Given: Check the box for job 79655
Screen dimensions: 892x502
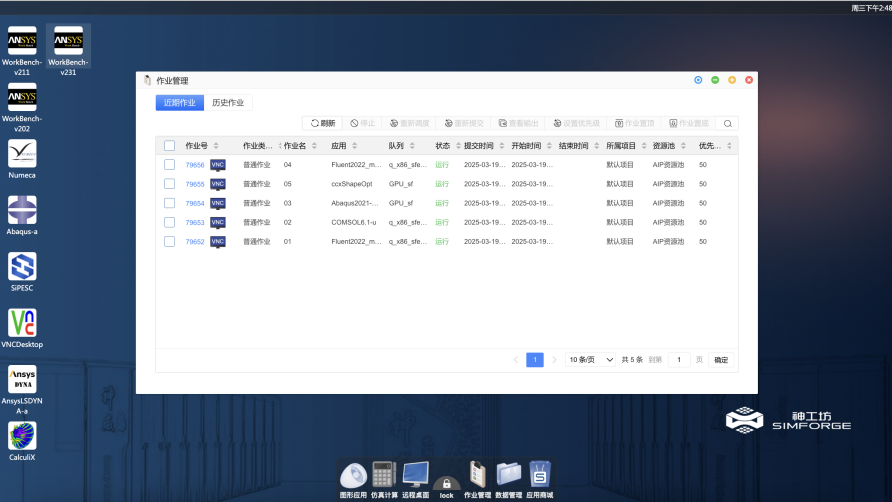Looking at the screenshot, I should [x=169, y=184].
